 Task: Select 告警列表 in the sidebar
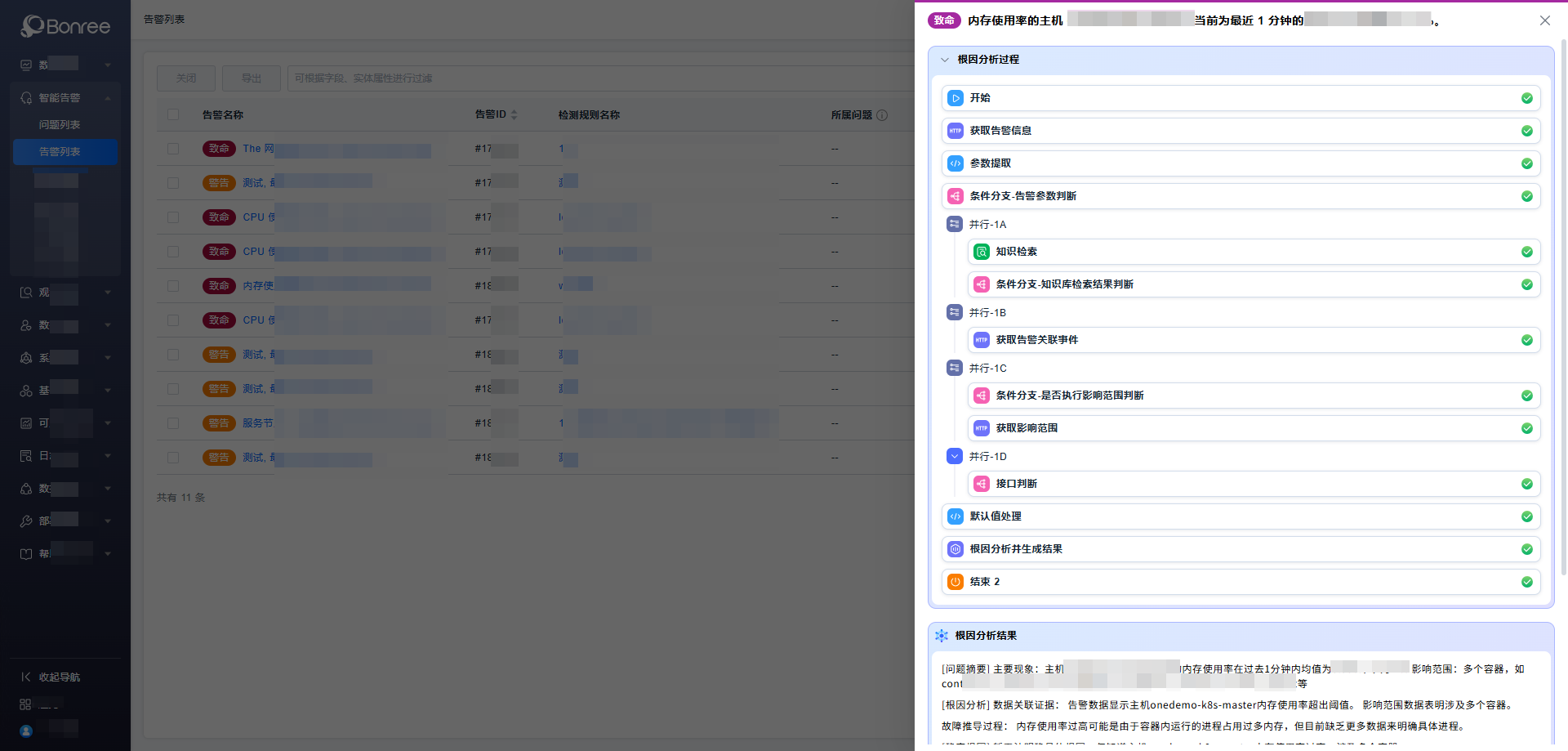(x=60, y=152)
